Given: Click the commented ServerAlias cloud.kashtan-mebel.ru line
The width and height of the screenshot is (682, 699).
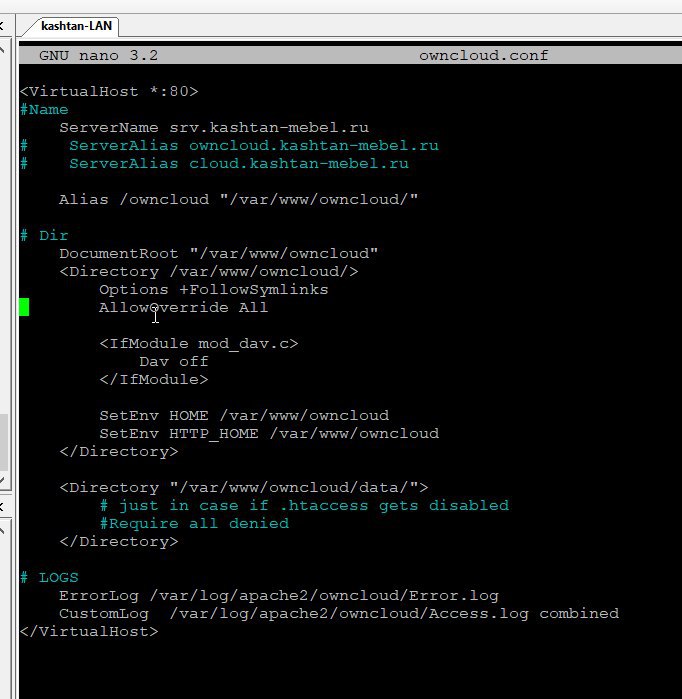Looking at the screenshot, I should 214,164.
